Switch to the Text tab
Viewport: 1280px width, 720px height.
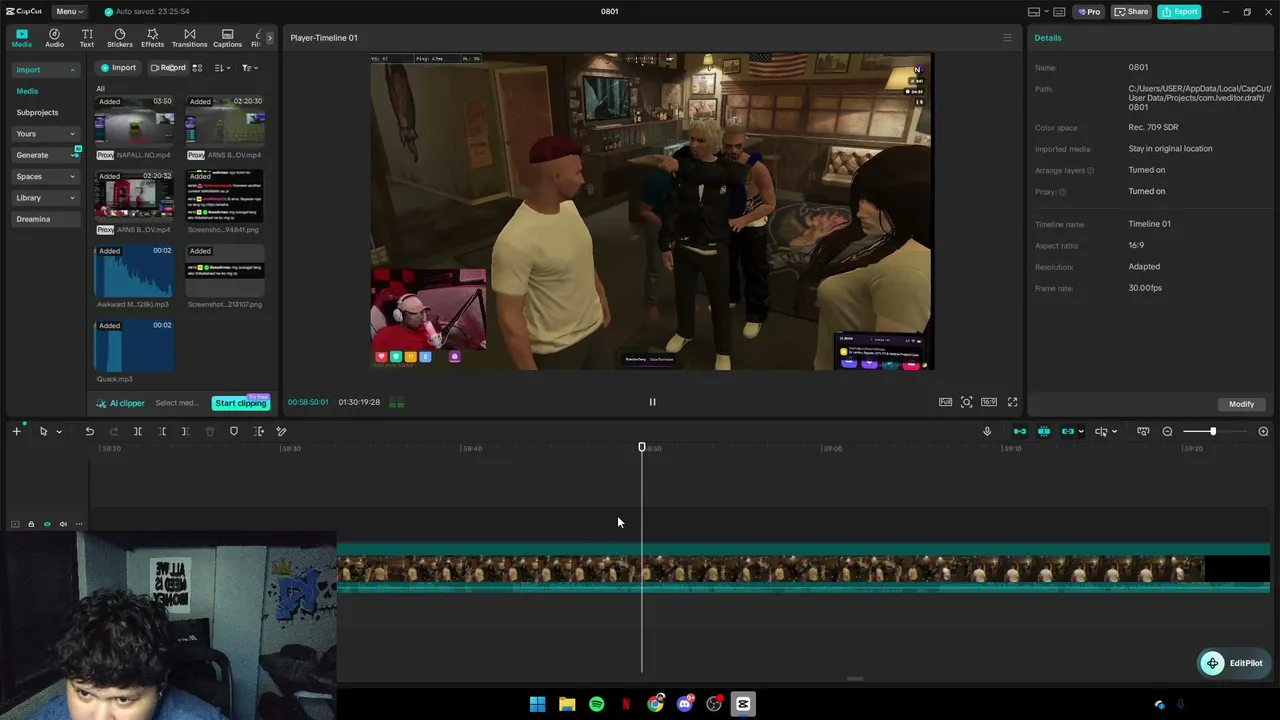(x=87, y=38)
